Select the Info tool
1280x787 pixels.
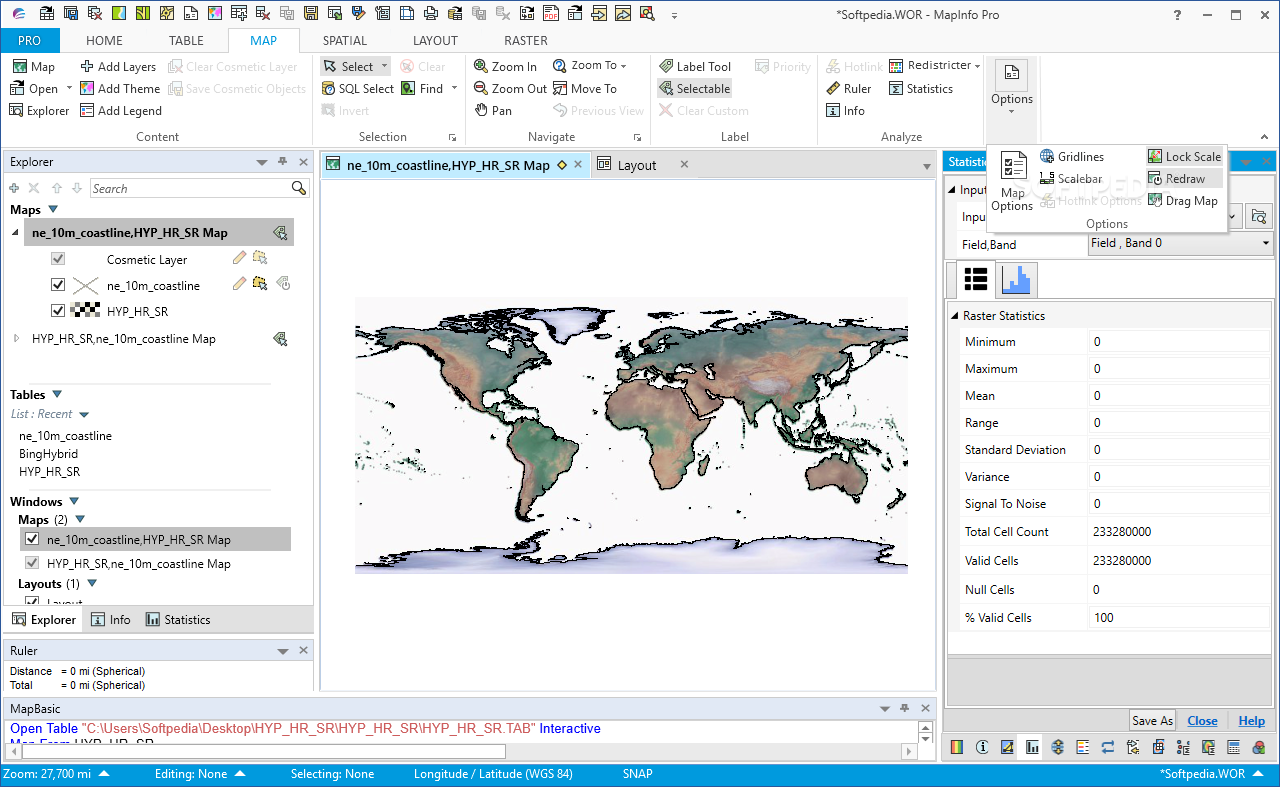(845, 111)
